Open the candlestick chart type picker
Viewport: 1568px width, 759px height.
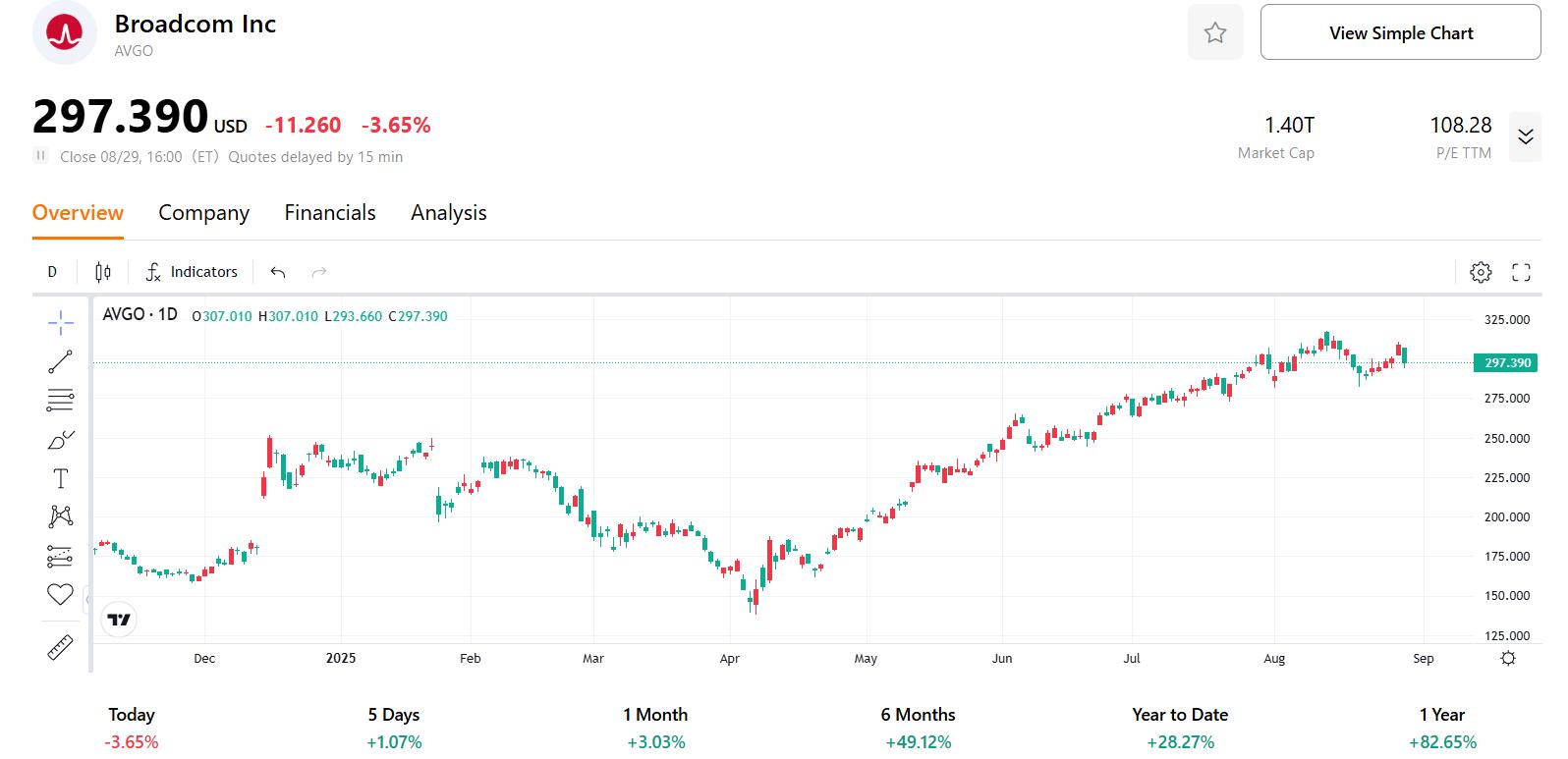(x=101, y=271)
